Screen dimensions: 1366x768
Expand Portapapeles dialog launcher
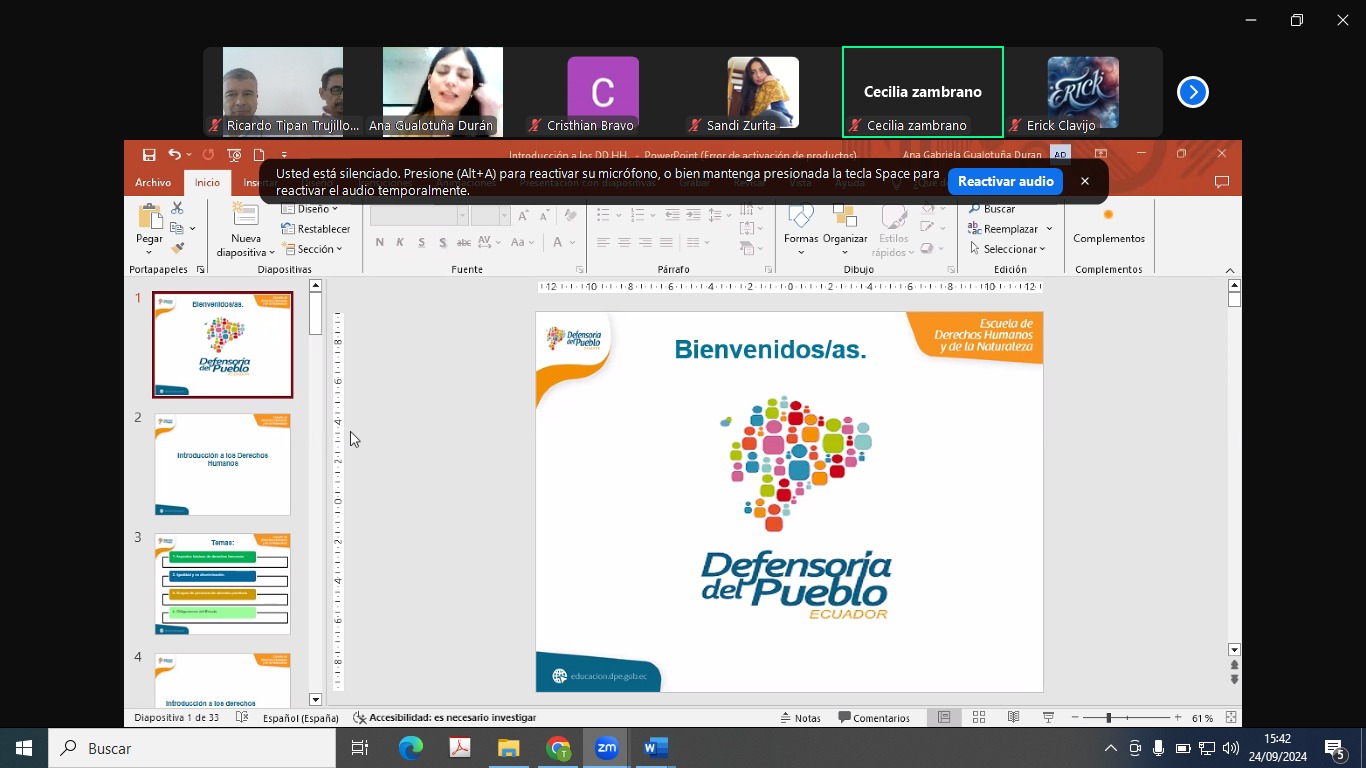click(200, 270)
